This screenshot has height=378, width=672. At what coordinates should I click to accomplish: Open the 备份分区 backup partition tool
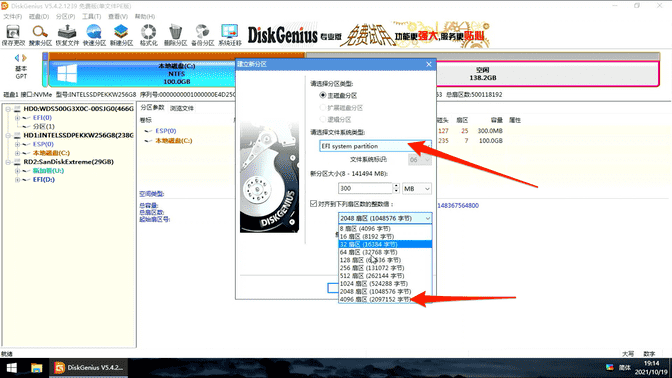202,35
